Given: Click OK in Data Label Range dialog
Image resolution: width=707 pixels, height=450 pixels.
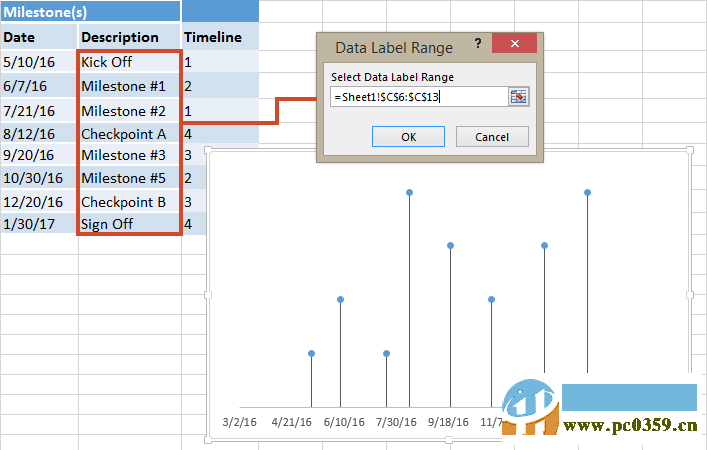Looking at the screenshot, I should (408, 137).
